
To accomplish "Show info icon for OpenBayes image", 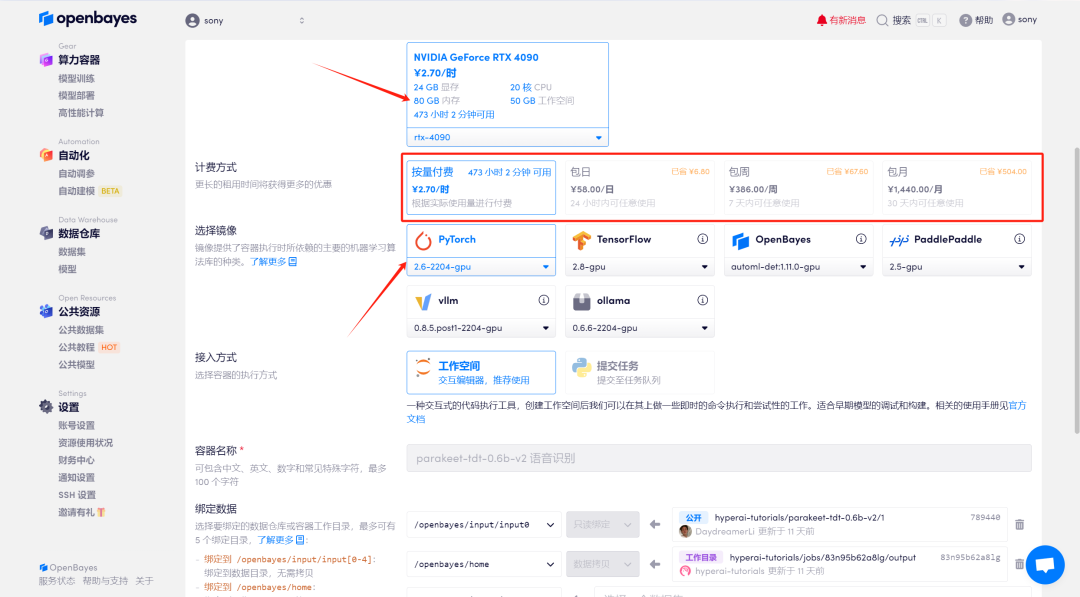I will tap(861, 239).
